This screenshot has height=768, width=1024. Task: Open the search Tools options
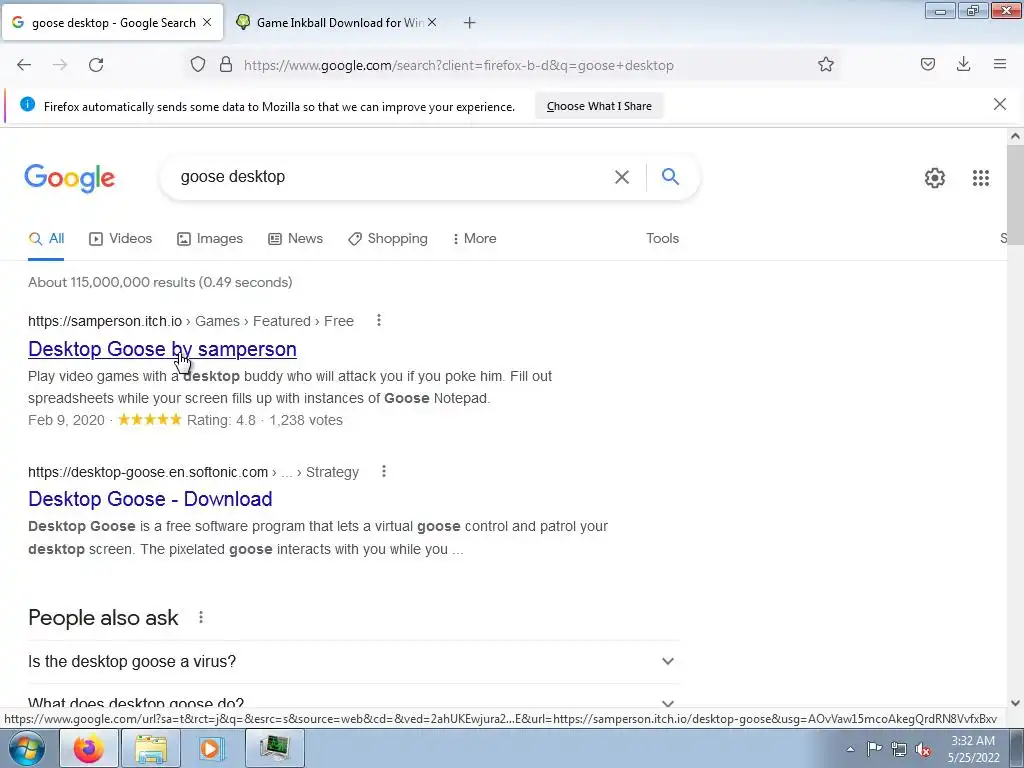click(662, 238)
